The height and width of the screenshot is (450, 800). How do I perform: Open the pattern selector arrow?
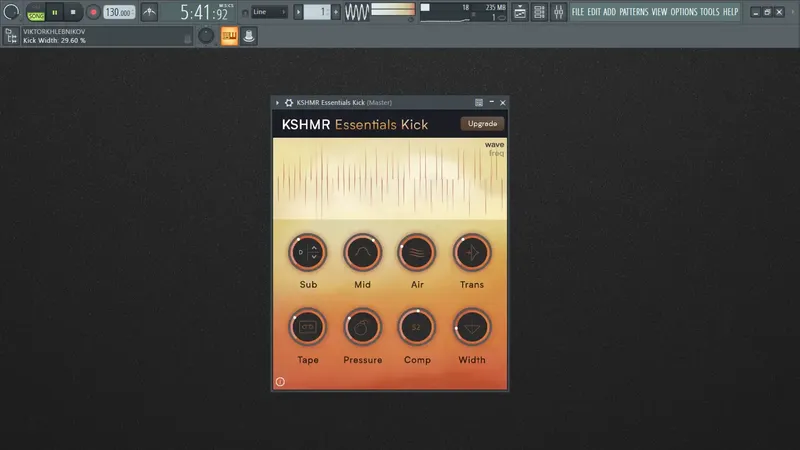click(298, 12)
